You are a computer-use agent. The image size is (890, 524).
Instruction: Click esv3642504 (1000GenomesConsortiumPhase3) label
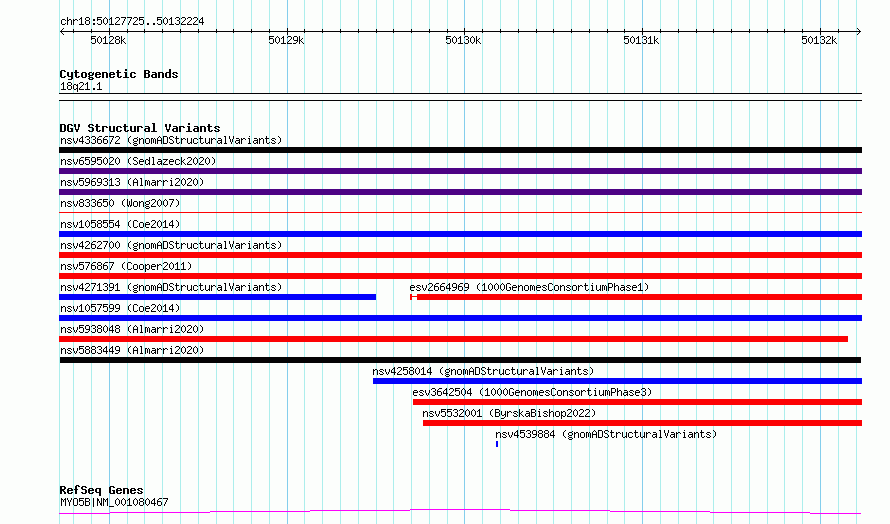(532, 392)
